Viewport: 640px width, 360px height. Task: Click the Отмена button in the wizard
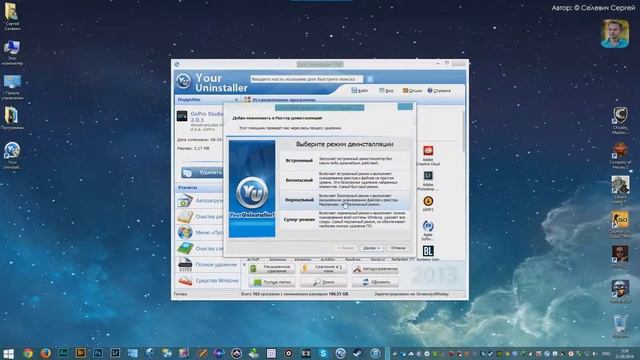[398, 248]
